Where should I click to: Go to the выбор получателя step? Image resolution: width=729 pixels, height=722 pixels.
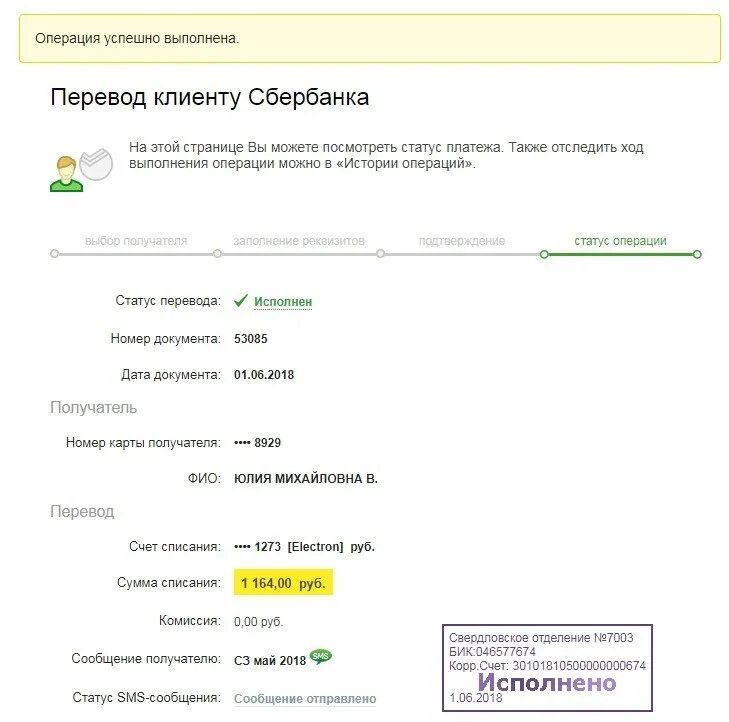(136, 241)
